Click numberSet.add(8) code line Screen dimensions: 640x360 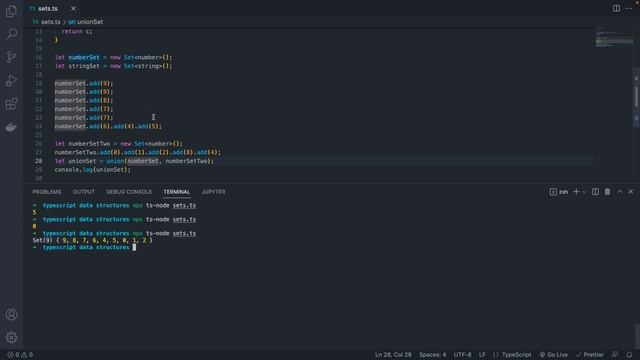[84, 100]
